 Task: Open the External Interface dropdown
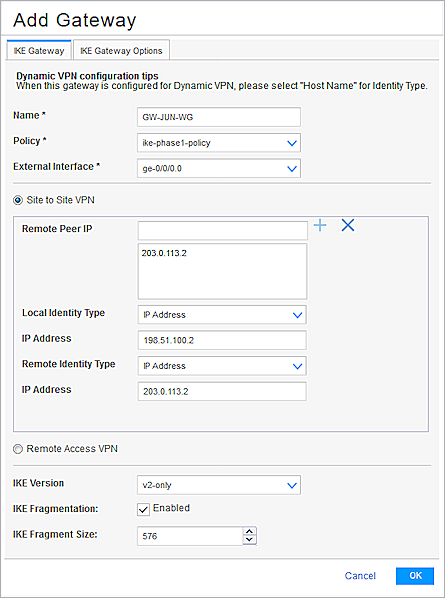(219, 169)
